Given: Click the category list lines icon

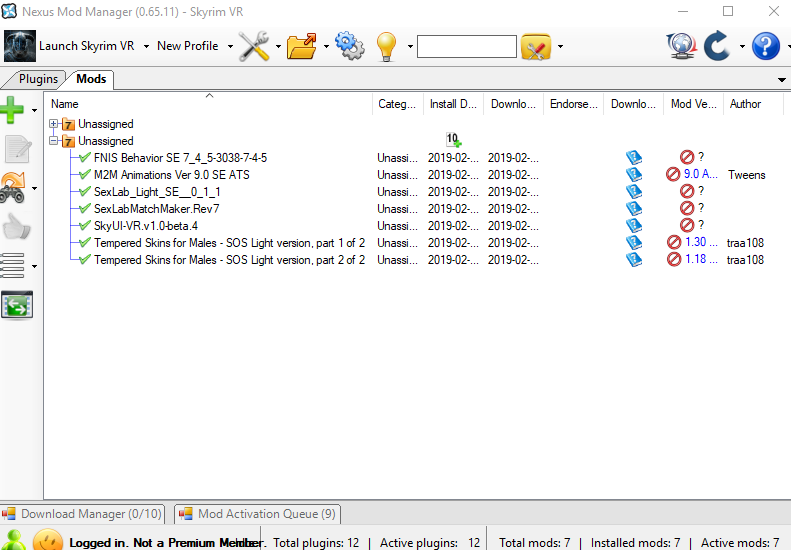Looking at the screenshot, I should [12, 266].
